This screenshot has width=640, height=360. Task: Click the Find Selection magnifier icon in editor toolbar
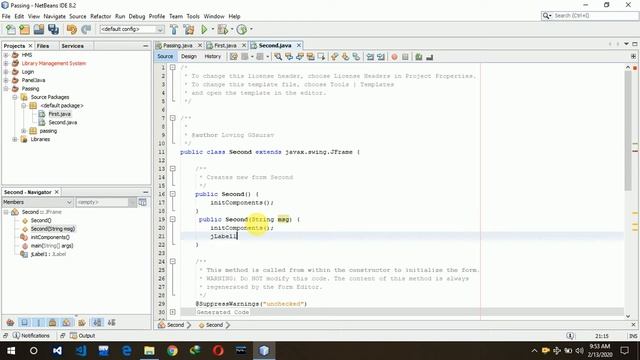(278, 57)
